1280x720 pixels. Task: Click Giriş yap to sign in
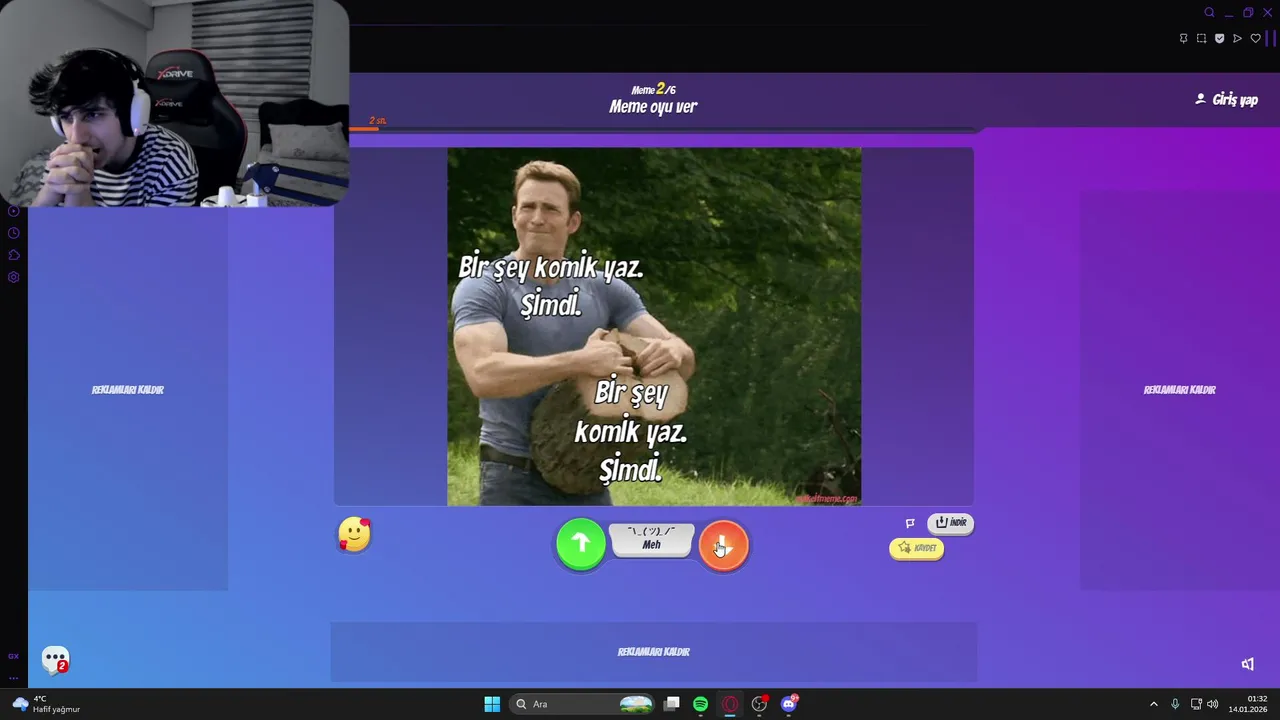tap(1226, 99)
